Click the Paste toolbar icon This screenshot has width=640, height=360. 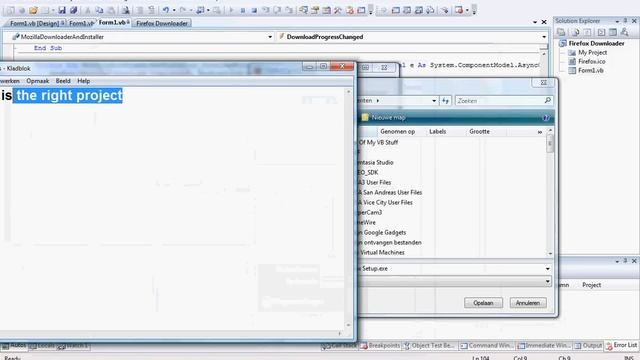pyautogui.click(x=111, y=10)
